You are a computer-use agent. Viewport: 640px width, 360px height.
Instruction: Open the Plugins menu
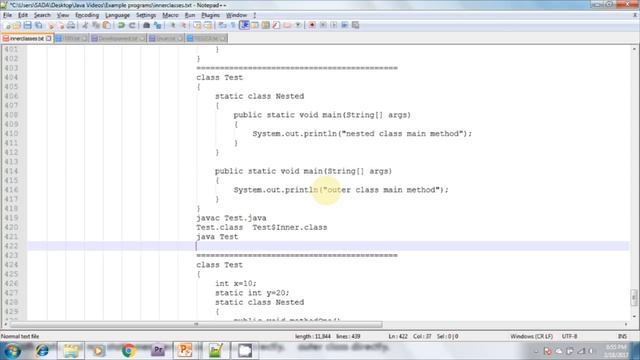pos(211,15)
